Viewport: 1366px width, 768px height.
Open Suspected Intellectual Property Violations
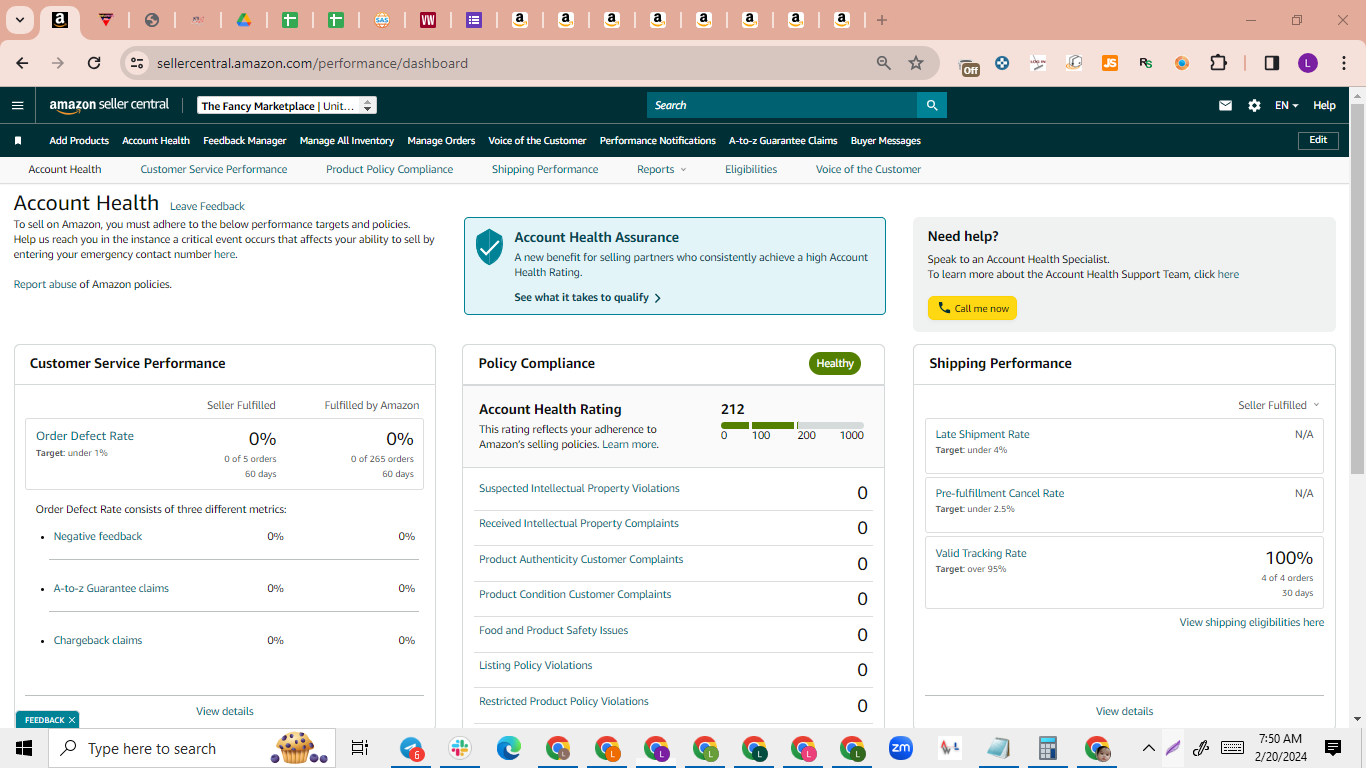579,489
